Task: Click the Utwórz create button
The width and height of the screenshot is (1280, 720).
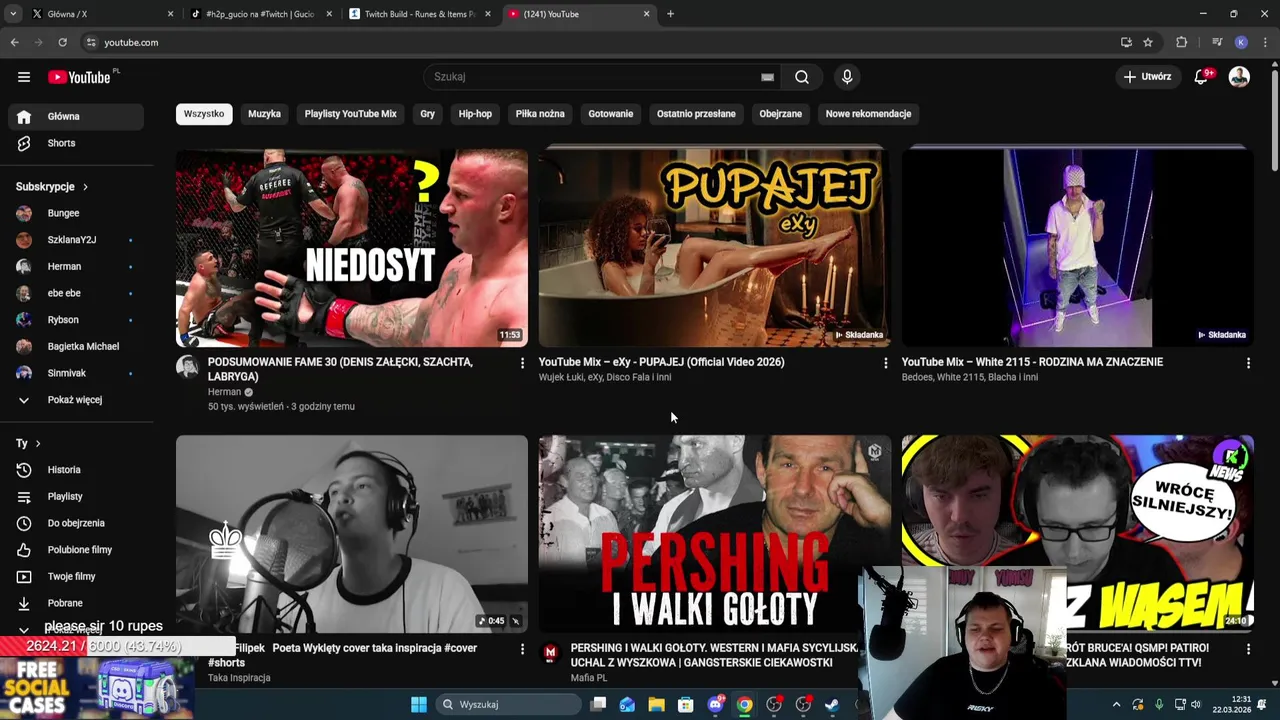Action: [1146, 77]
